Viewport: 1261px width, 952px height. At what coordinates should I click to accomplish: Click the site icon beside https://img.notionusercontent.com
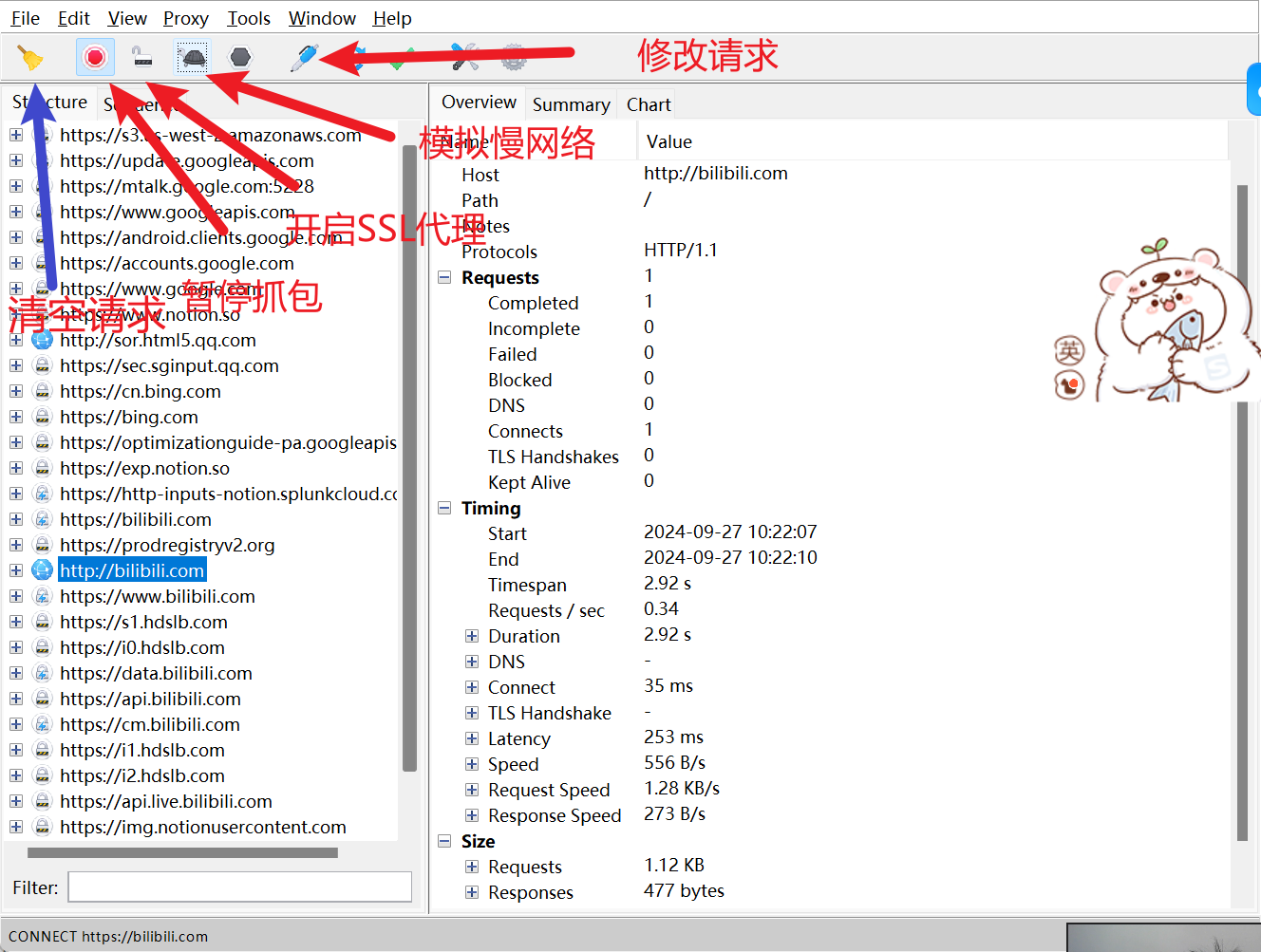point(42,827)
